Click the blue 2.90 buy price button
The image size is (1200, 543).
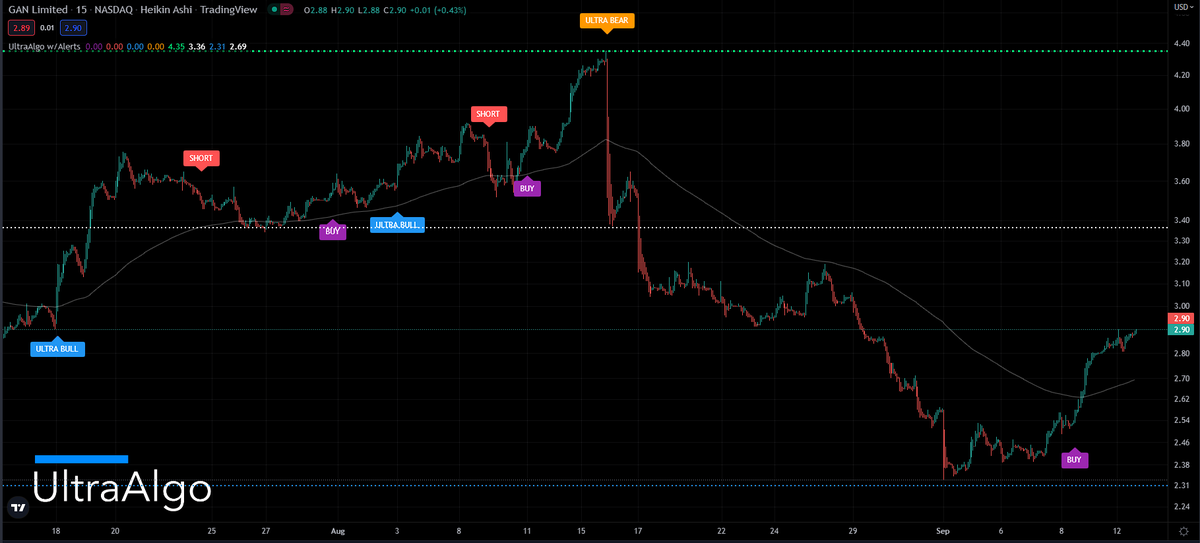coord(74,29)
